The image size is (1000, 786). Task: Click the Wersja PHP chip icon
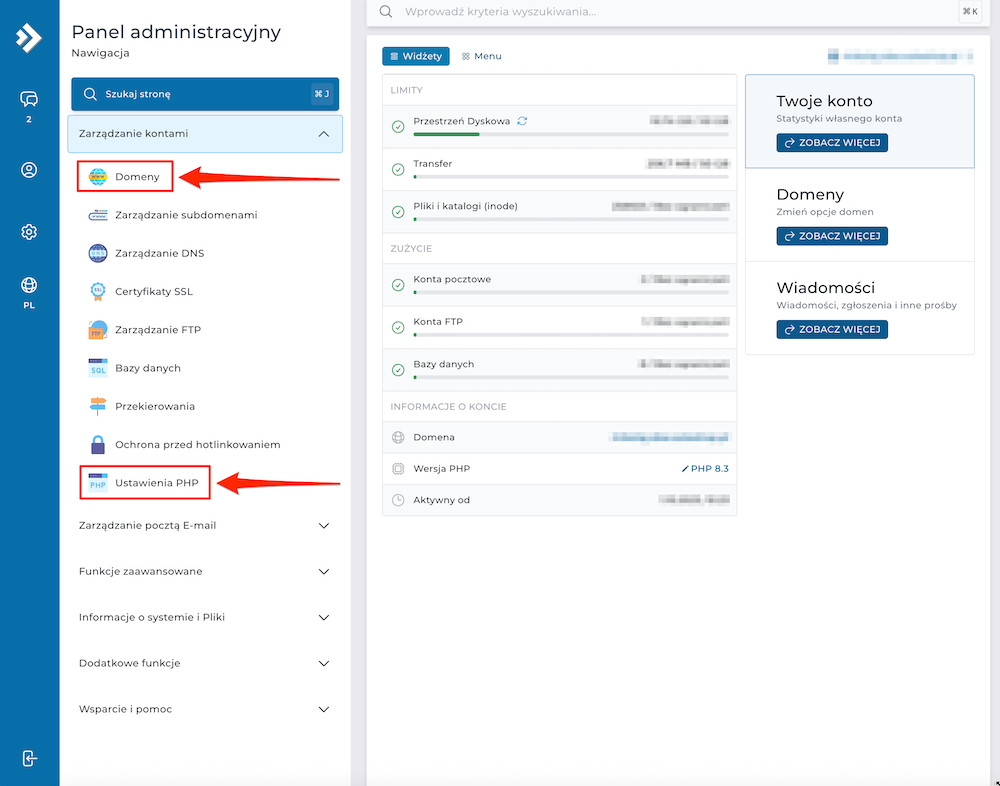point(398,469)
